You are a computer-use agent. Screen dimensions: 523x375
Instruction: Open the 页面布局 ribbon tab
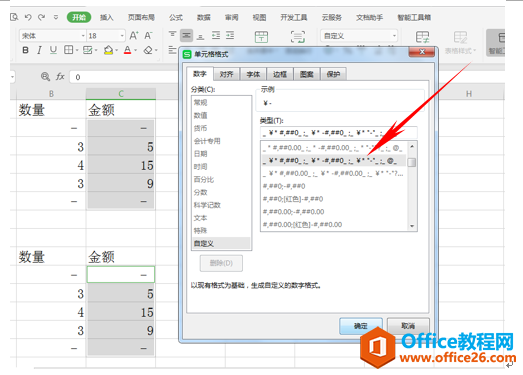pyautogui.click(x=141, y=17)
